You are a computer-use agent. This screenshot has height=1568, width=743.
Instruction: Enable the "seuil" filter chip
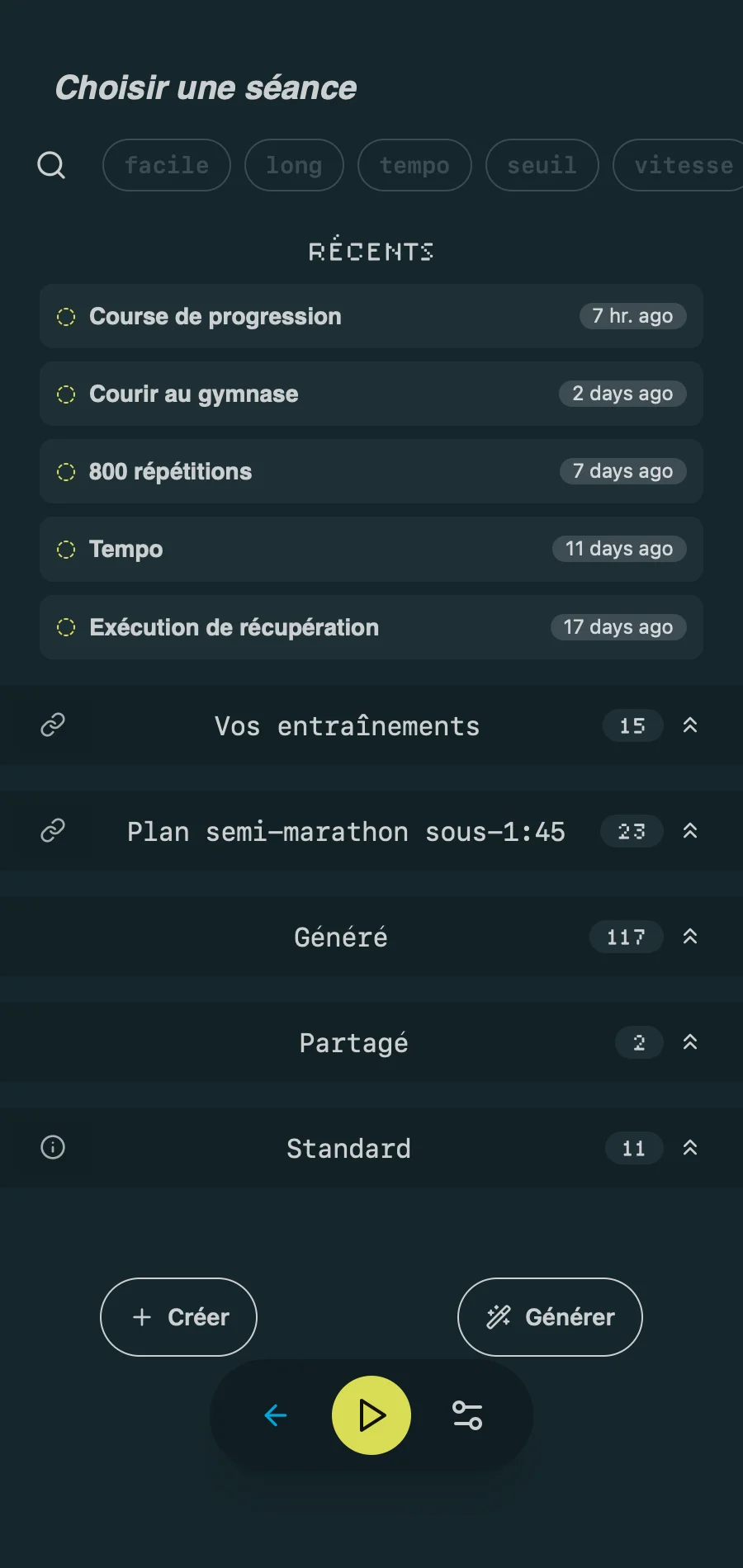[542, 165]
